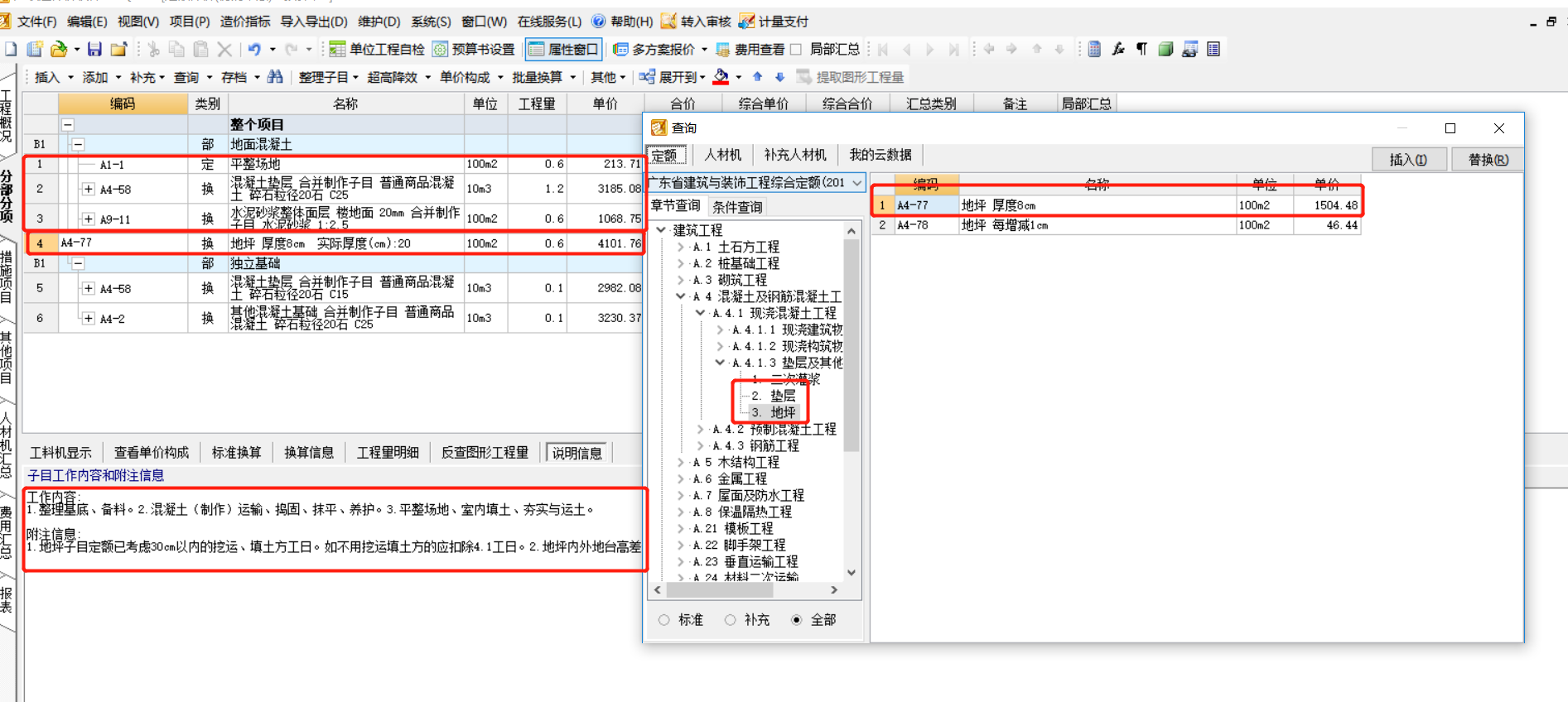The height and width of the screenshot is (702, 1568).
Task: Open the 导入导出(D) menu
Action: pyautogui.click(x=314, y=22)
